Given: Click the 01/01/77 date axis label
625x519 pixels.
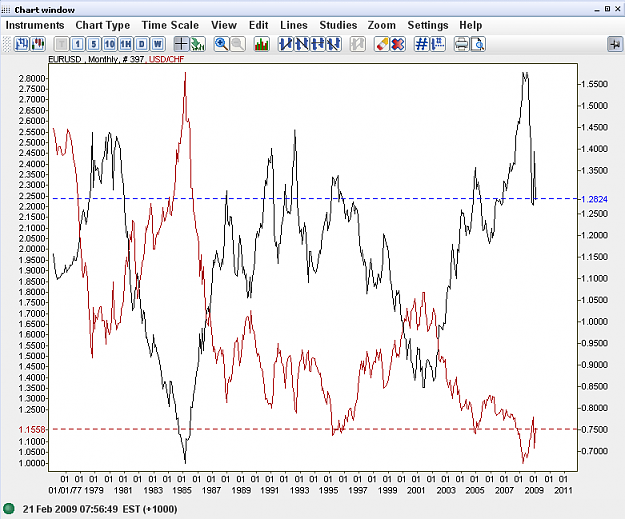Looking at the screenshot, I should (65, 490).
